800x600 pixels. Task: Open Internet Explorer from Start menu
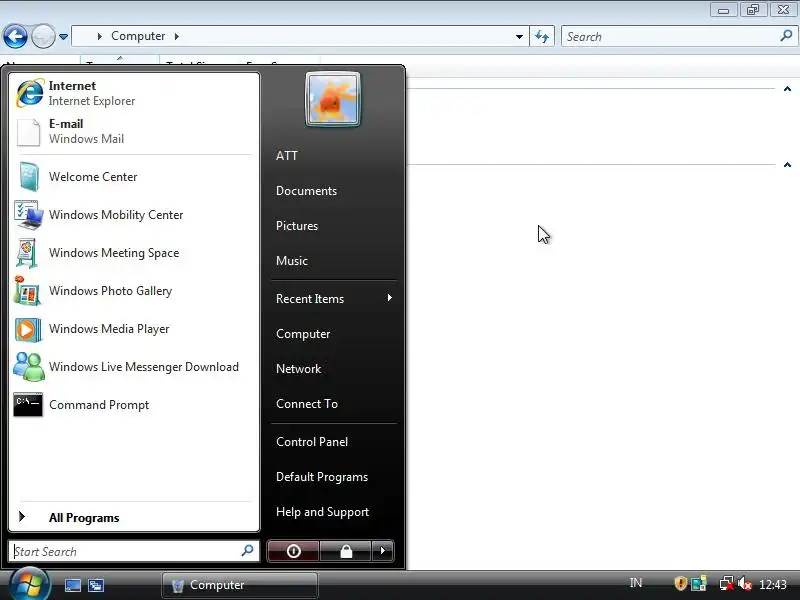[134, 93]
